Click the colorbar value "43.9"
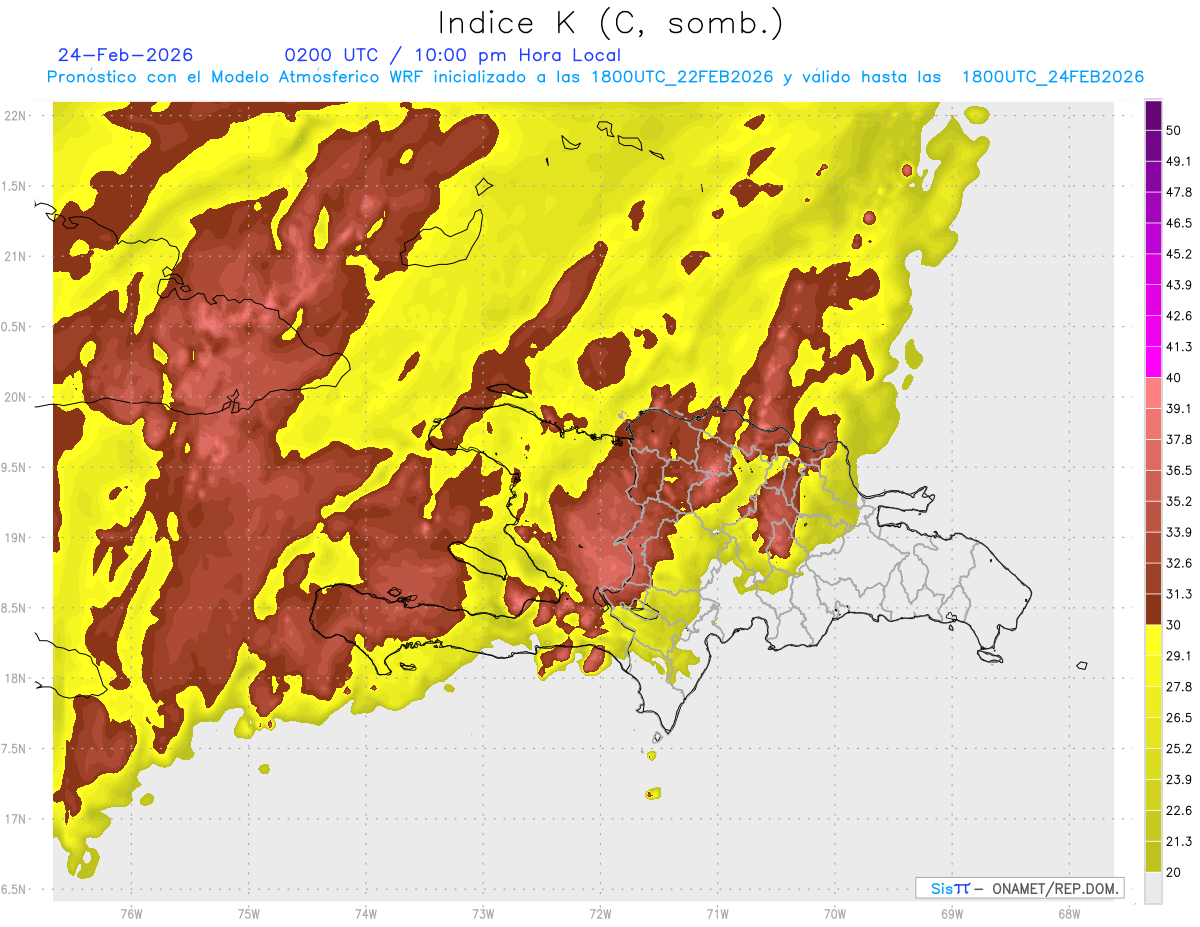The width and height of the screenshot is (1200, 927). (x=1179, y=285)
